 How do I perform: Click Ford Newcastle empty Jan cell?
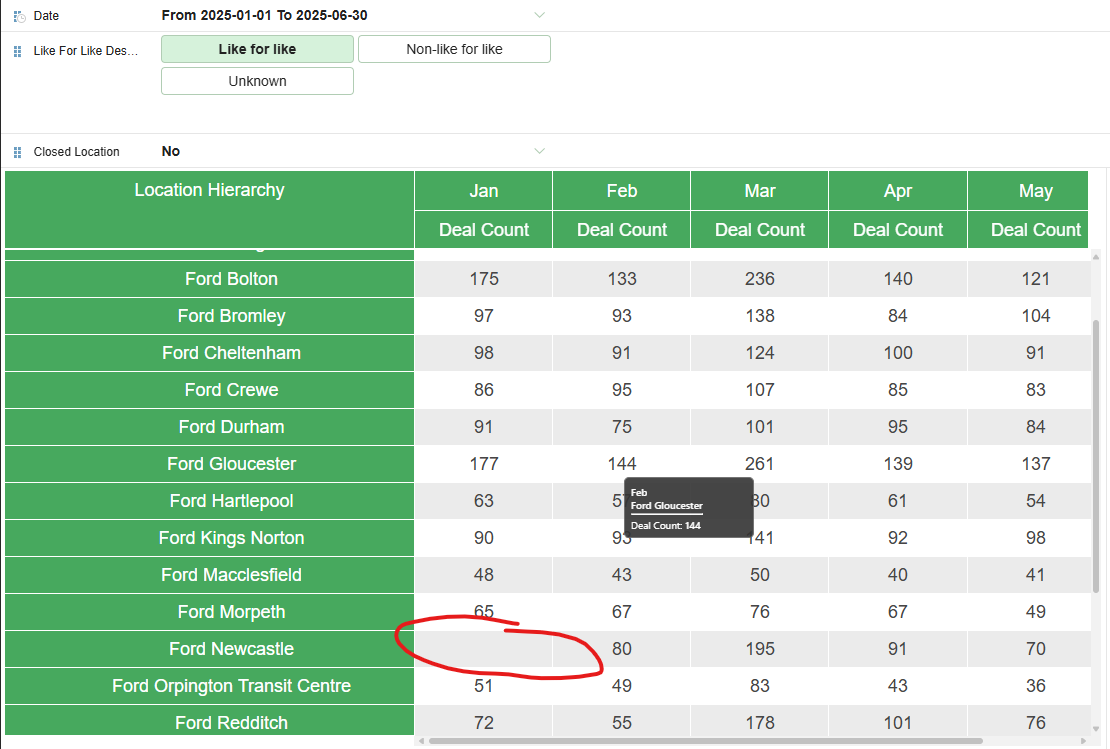pos(484,648)
